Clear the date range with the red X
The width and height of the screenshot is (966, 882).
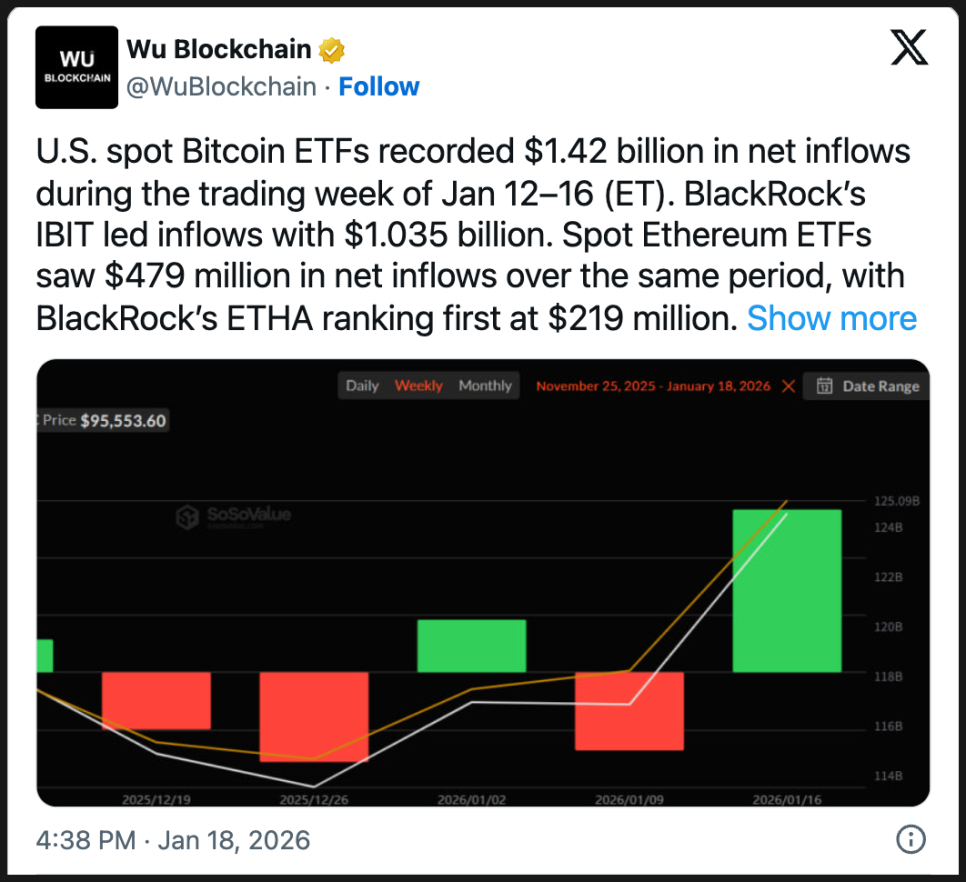click(x=789, y=386)
